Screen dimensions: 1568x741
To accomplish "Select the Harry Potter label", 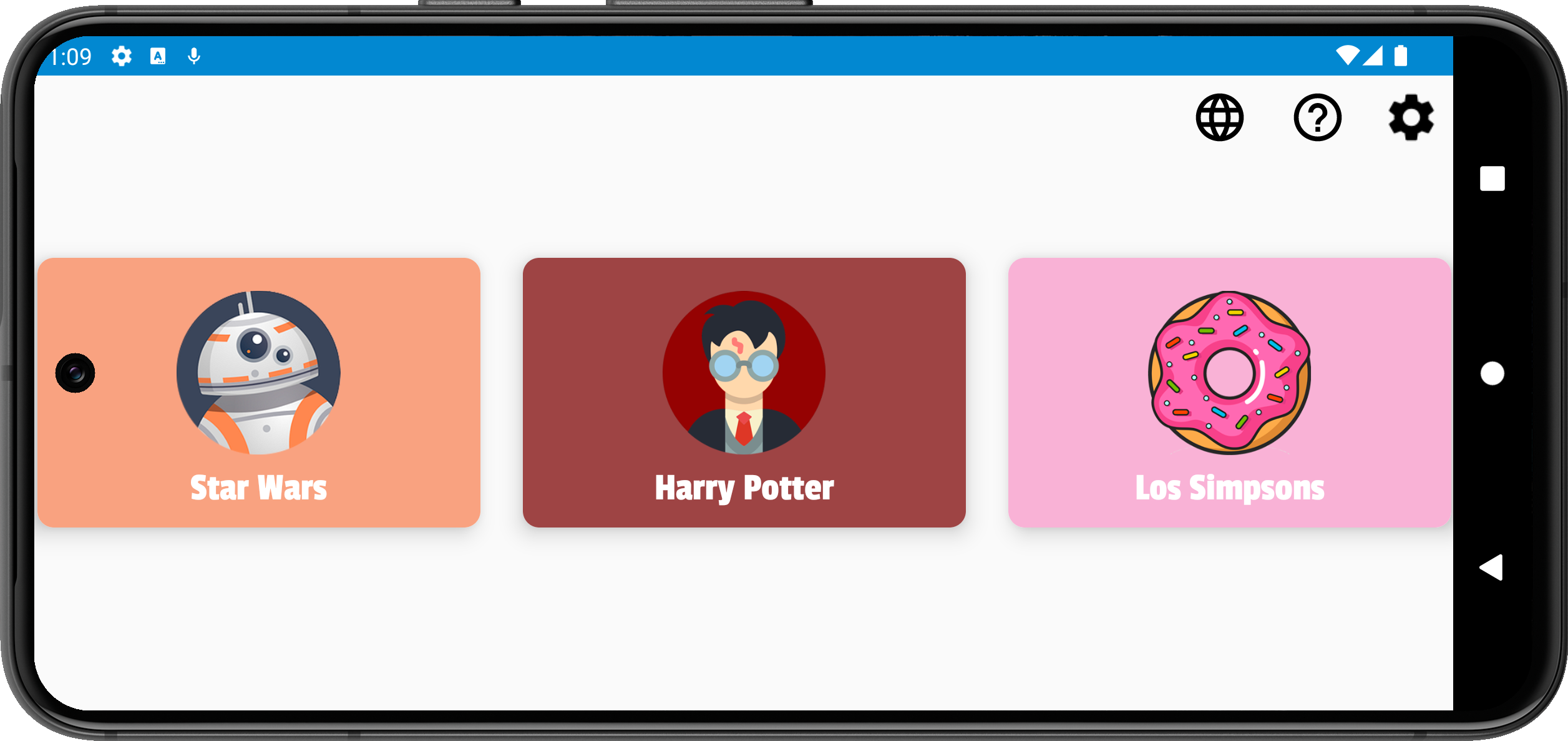I will [x=744, y=488].
